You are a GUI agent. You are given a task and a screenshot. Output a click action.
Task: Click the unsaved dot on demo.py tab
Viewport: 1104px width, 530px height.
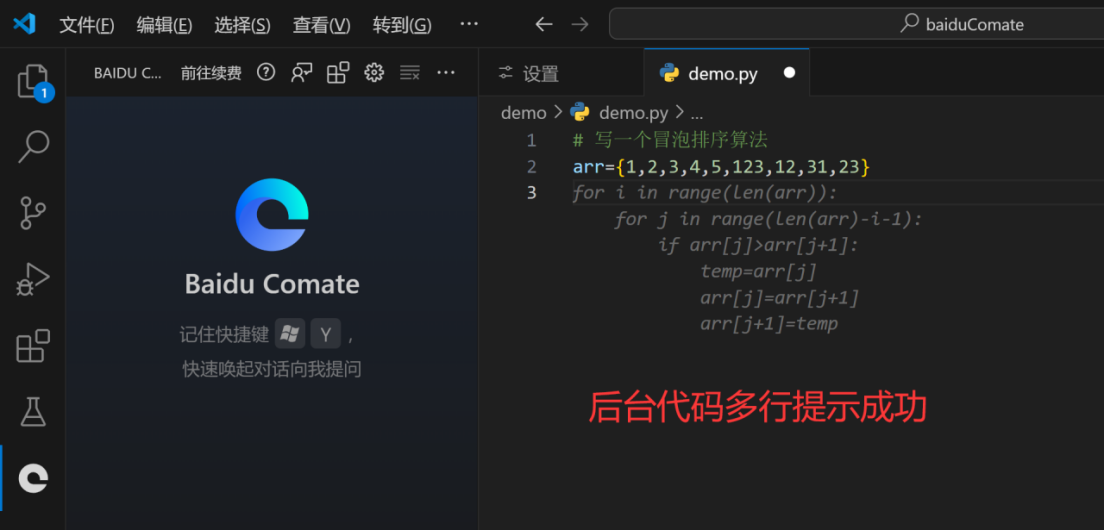(x=789, y=72)
